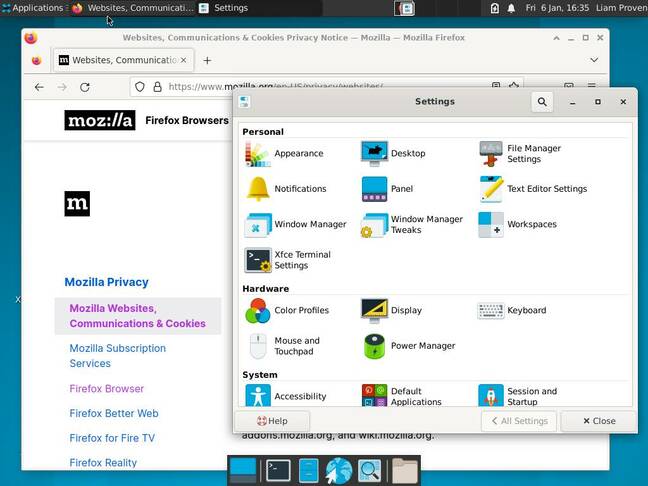Image resolution: width=648 pixels, height=486 pixels.
Task: Launch Web Browser from the dock
Action: (339, 471)
